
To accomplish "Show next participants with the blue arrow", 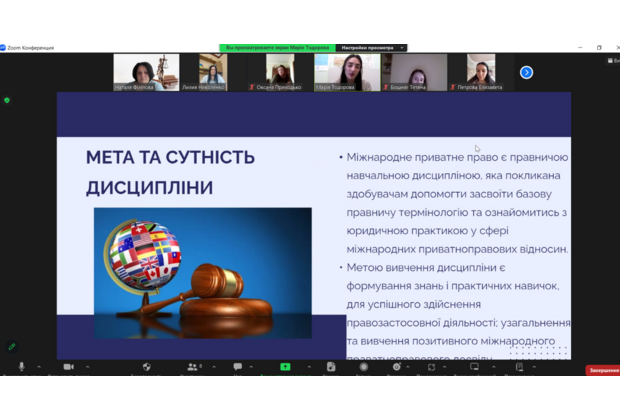I will [x=526, y=72].
